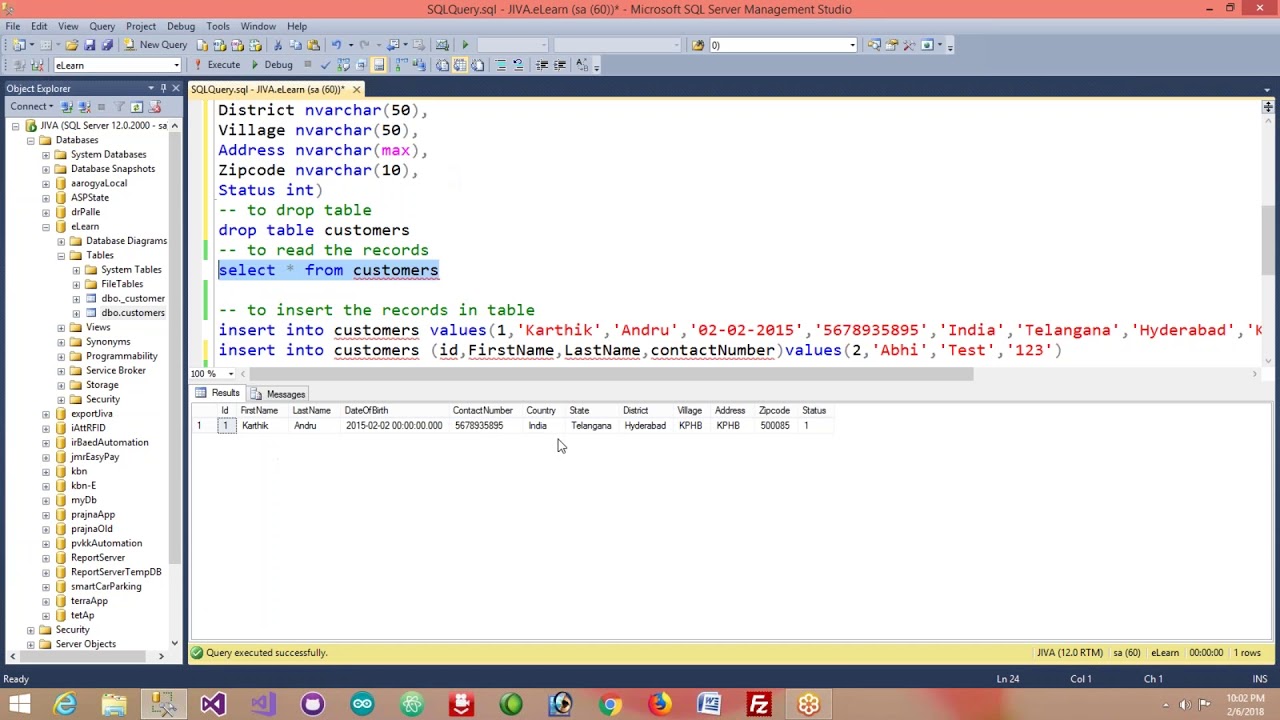The width and height of the screenshot is (1280, 720).
Task: Click the Increase Indent icon
Action: pos(559,65)
